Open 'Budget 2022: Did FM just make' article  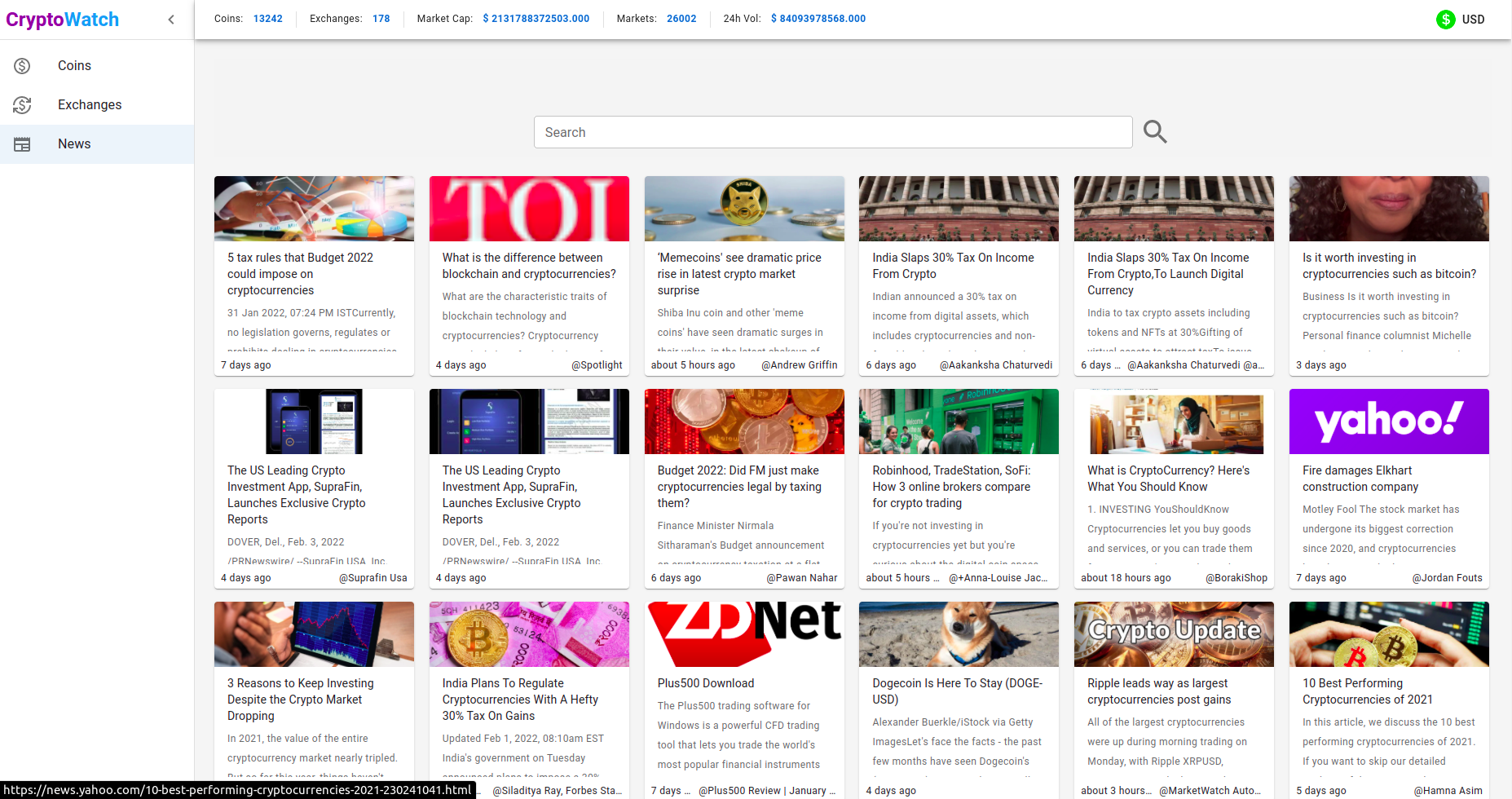pyautogui.click(x=739, y=487)
